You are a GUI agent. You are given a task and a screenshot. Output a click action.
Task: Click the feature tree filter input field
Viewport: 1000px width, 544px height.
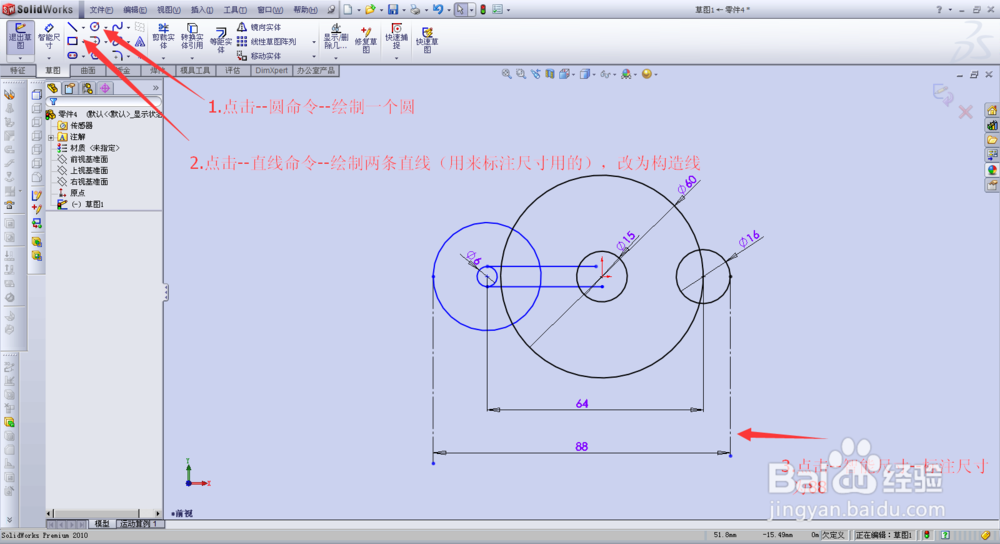coord(103,101)
